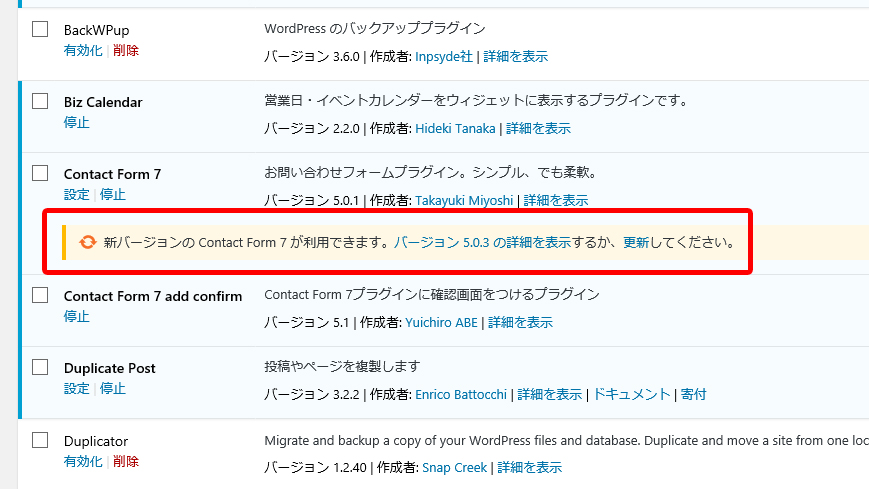View バージョン 5.0.3 の詳細を表示 link
Viewport: 869px width, 489px height.
482,242
